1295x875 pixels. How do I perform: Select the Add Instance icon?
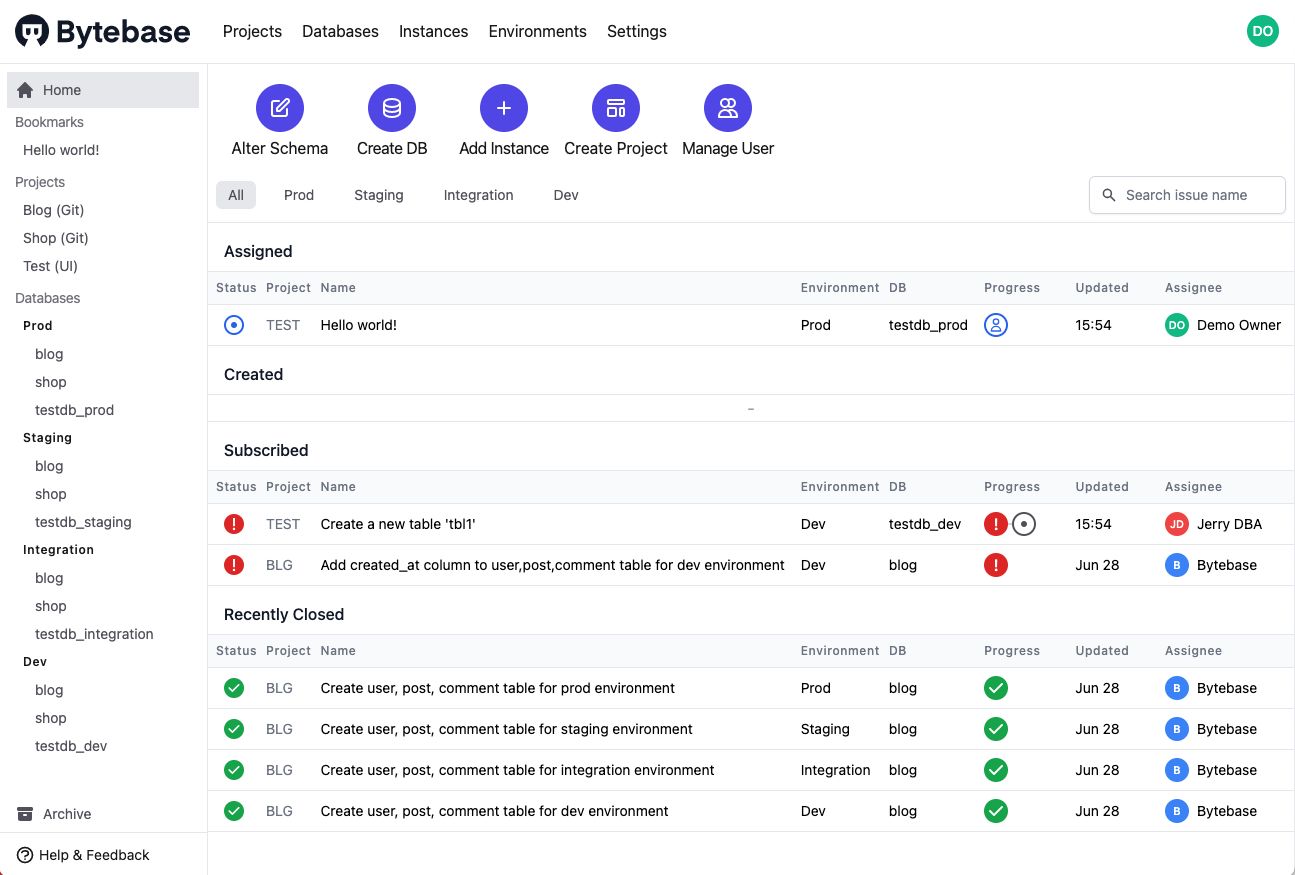coord(504,107)
